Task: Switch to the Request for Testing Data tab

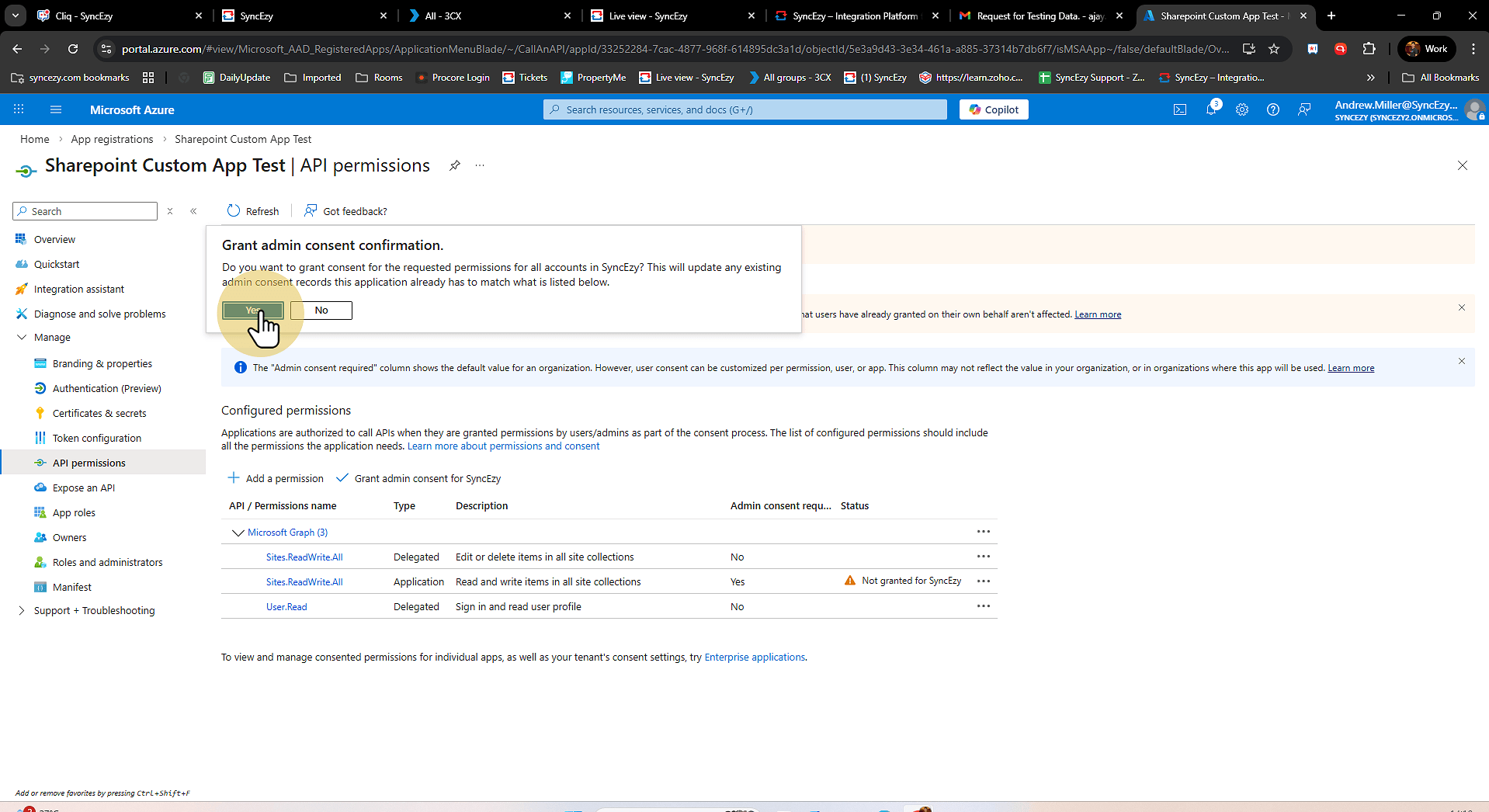Action: point(1039,16)
